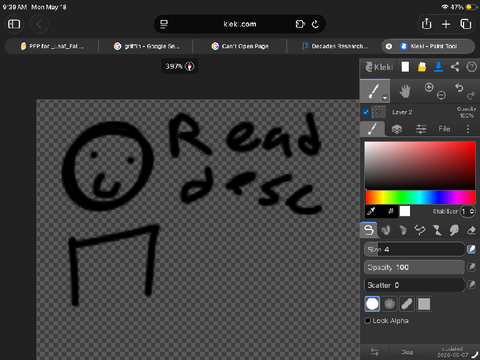The height and width of the screenshot is (360, 480).
Task: Switch to the Can't Open Page tab
Action: point(240,46)
